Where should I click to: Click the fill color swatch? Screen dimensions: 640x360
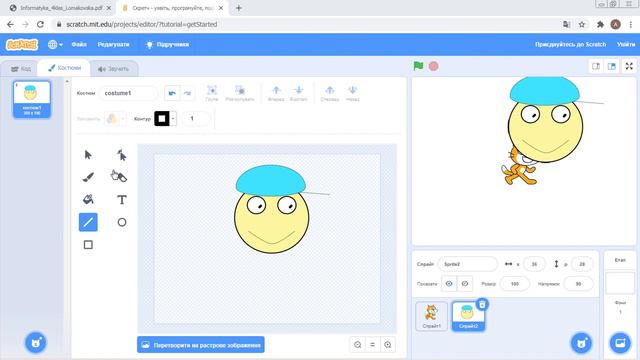click(112, 119)
